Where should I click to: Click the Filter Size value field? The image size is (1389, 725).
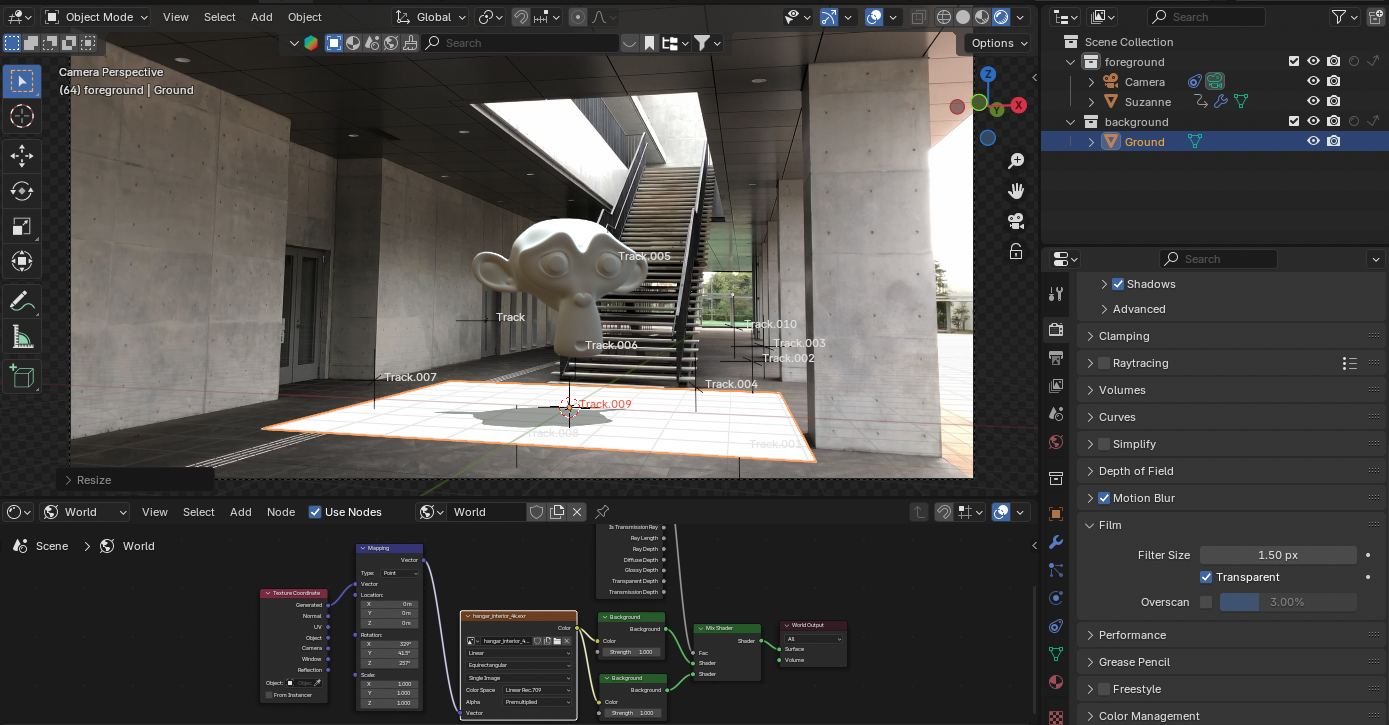[x=1277, y=555]
